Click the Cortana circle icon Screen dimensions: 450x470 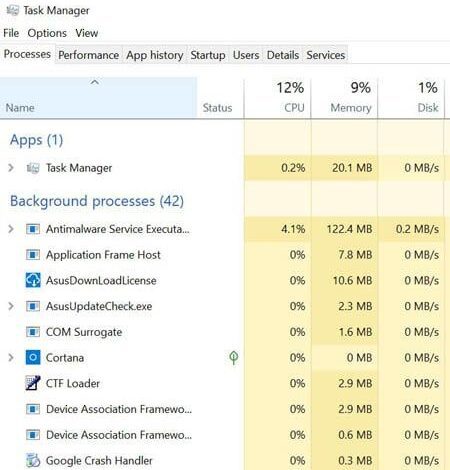tap(33, 357)
